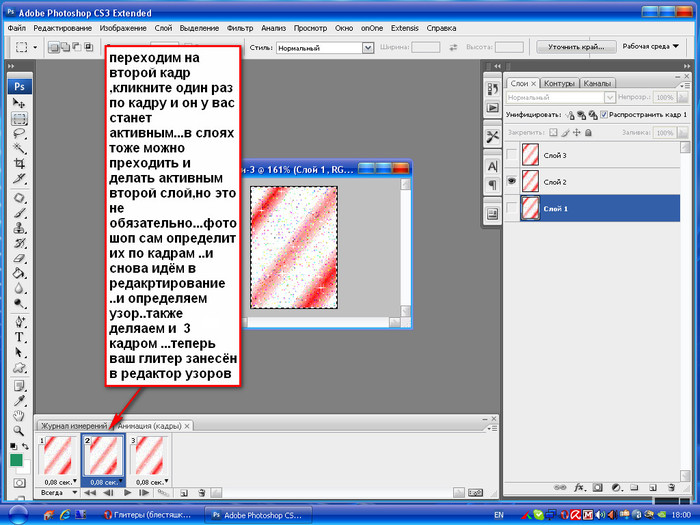The height and width of the screenshot is (525, 700).
Task: Open the Фильтр menu
Action: pyautogui.click(x=240, y=28)
